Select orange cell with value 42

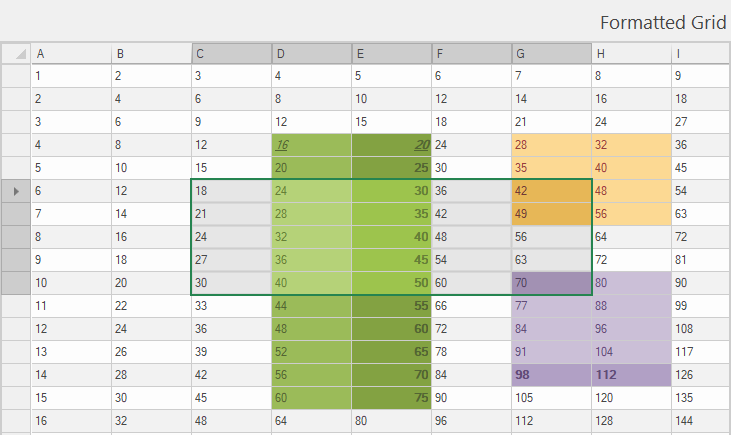tap(551, 190)
